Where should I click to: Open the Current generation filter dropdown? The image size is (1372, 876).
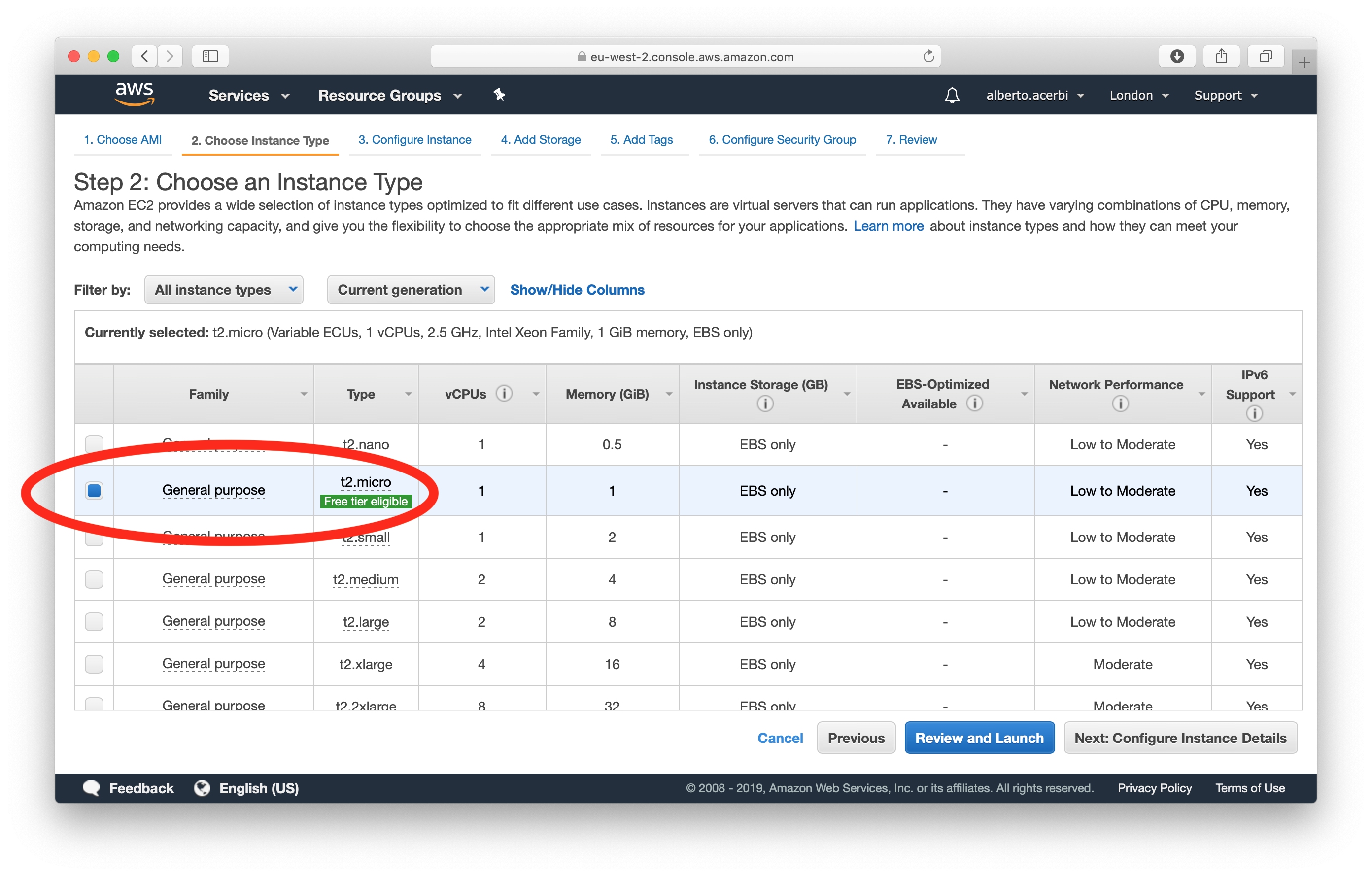pos(411,290)
